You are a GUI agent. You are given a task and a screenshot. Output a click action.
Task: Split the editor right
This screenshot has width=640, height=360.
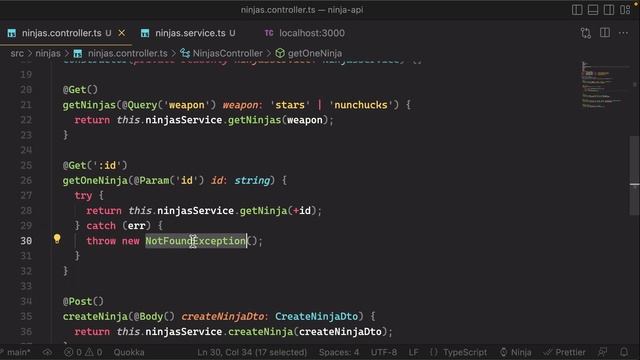pos(605,33)
